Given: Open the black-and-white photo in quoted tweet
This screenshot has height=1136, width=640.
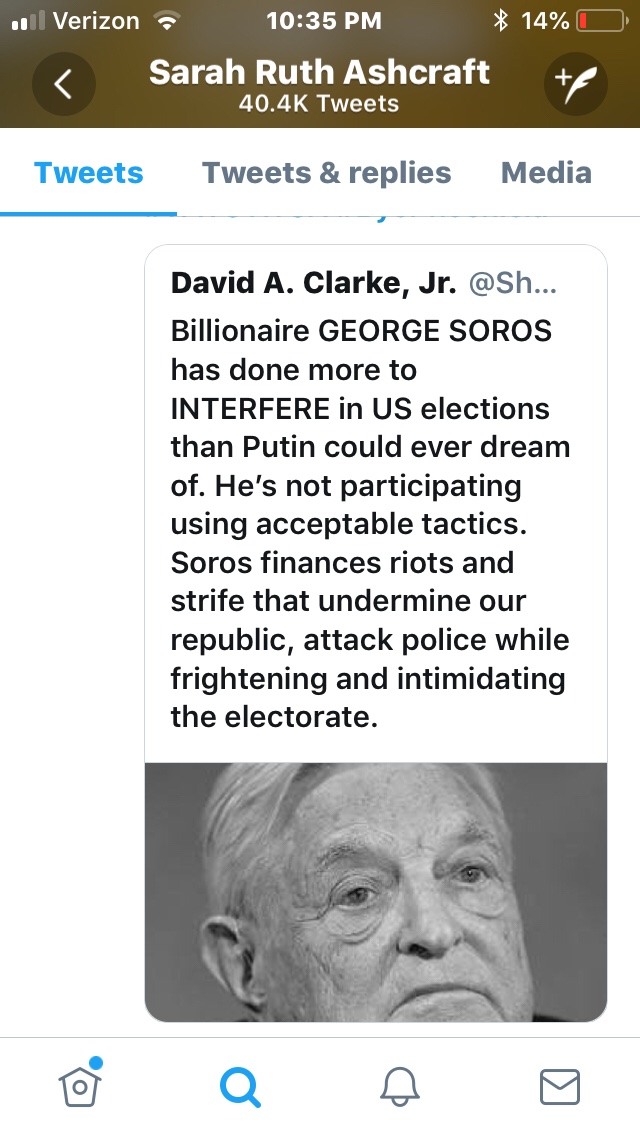Looking at the screenshot, I should [376, 892].
